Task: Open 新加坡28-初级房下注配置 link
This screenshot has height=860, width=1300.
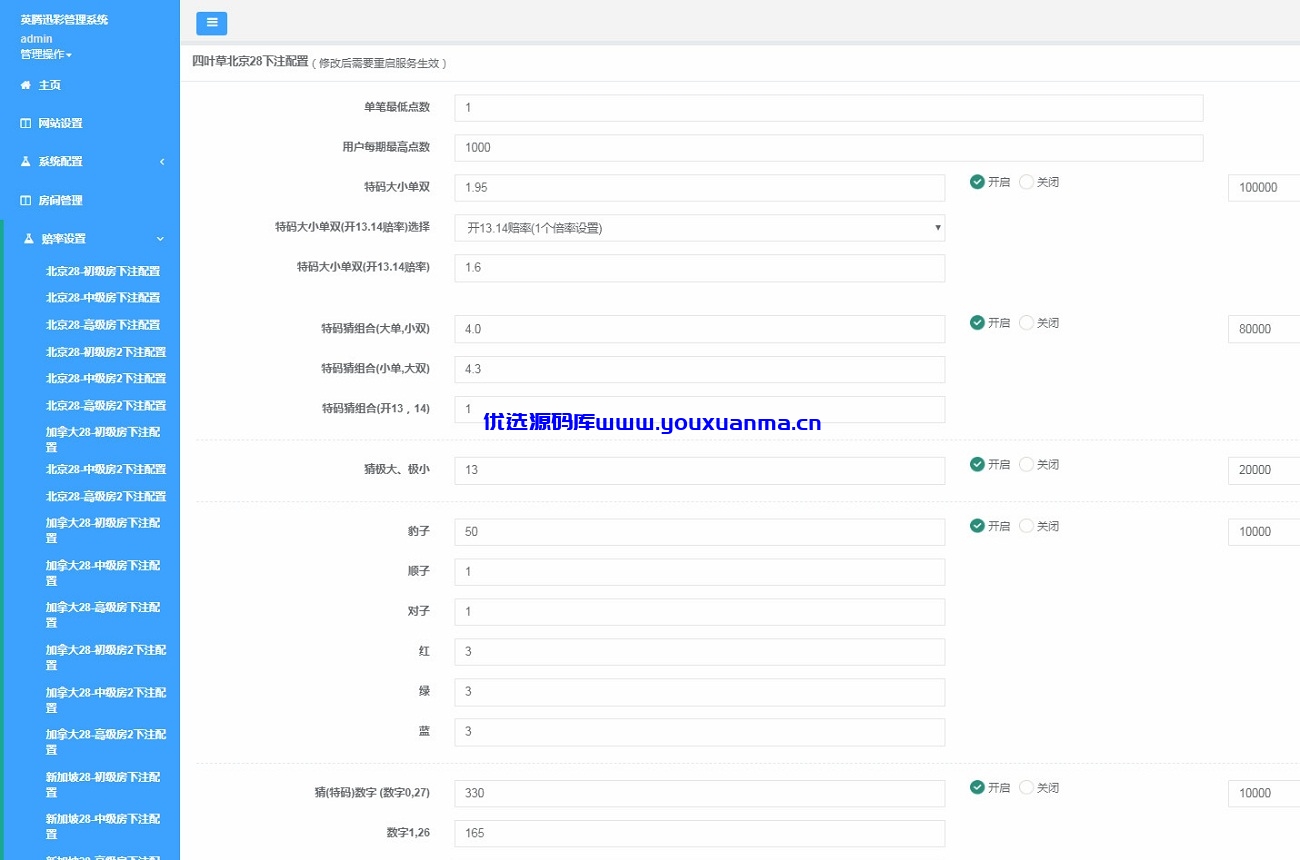Action: (103, 784)
